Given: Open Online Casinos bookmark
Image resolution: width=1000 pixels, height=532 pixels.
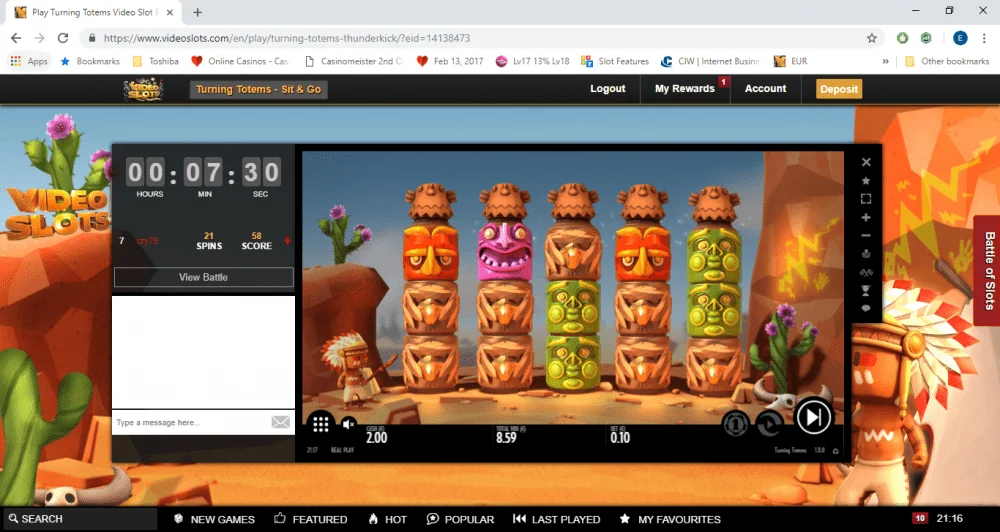Looking at the screenshot, I should coord(240,61).
